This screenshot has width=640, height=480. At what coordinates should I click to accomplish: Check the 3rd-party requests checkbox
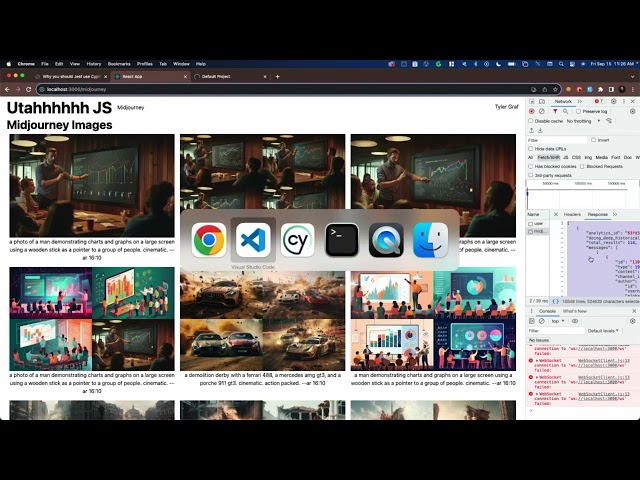pos(531,176)
